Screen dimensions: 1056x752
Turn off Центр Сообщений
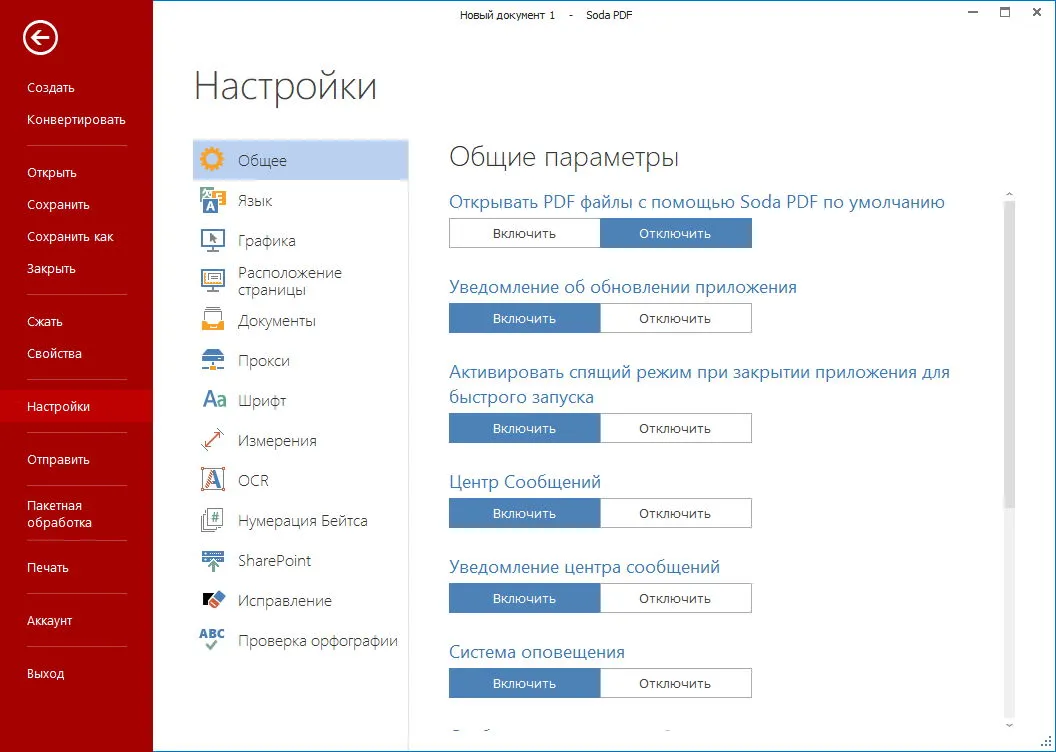675,513
